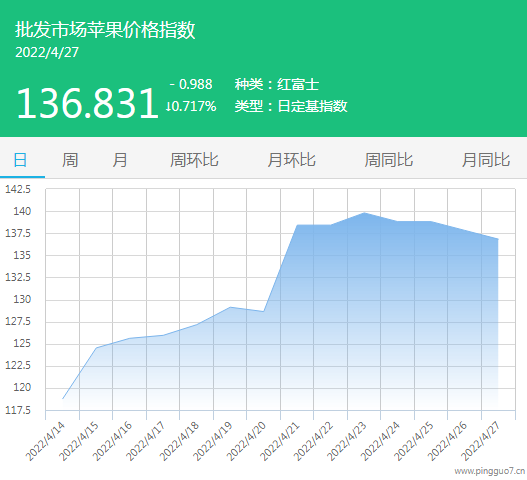
Task: Click the index value 136.831
Action: [87, 103]
